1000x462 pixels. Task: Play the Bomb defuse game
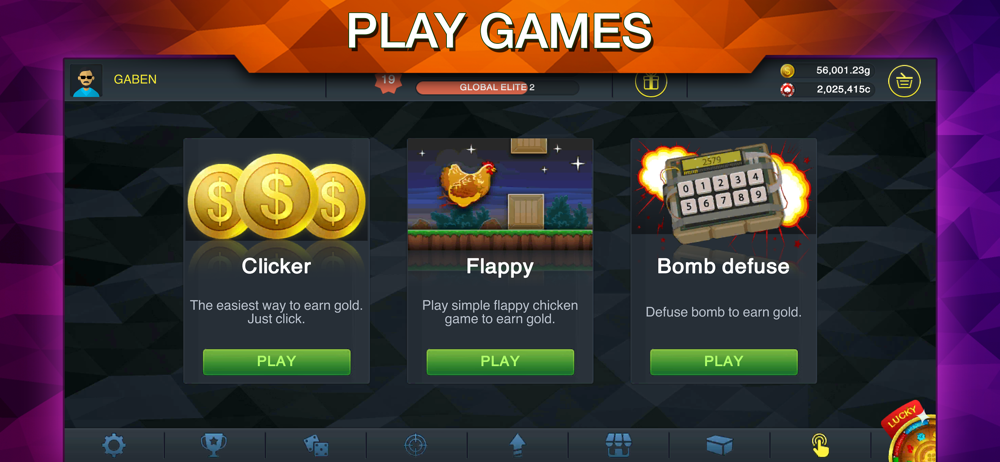(x=724, y=362)
